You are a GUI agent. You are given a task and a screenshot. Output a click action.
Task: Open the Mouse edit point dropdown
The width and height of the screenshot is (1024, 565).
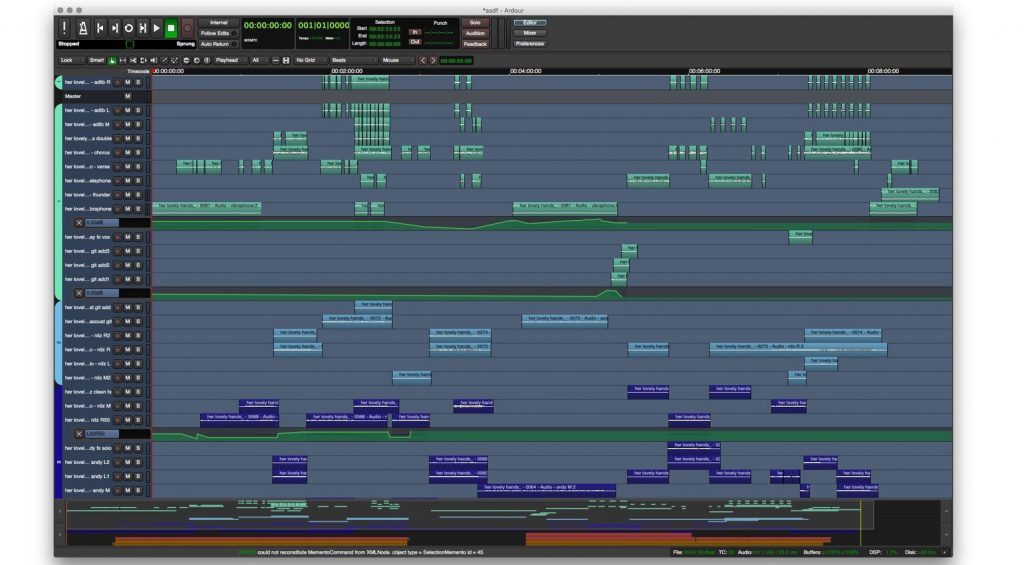click(397, 61)
